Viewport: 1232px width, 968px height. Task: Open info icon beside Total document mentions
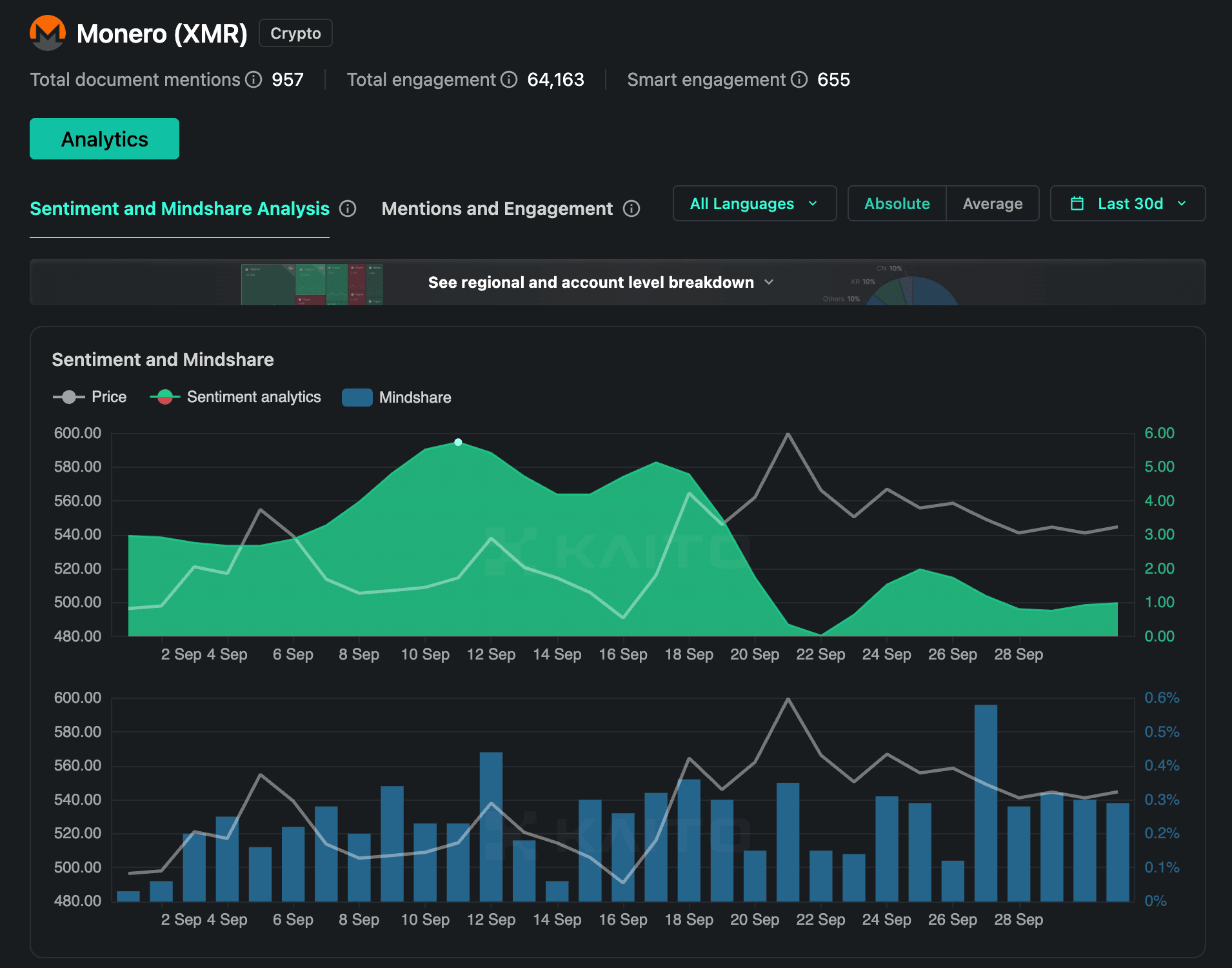pos(254,79)
